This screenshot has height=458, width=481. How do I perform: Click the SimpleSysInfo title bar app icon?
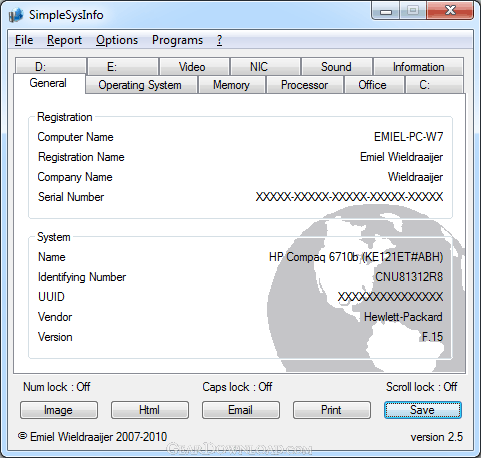(x=16, y=15)
